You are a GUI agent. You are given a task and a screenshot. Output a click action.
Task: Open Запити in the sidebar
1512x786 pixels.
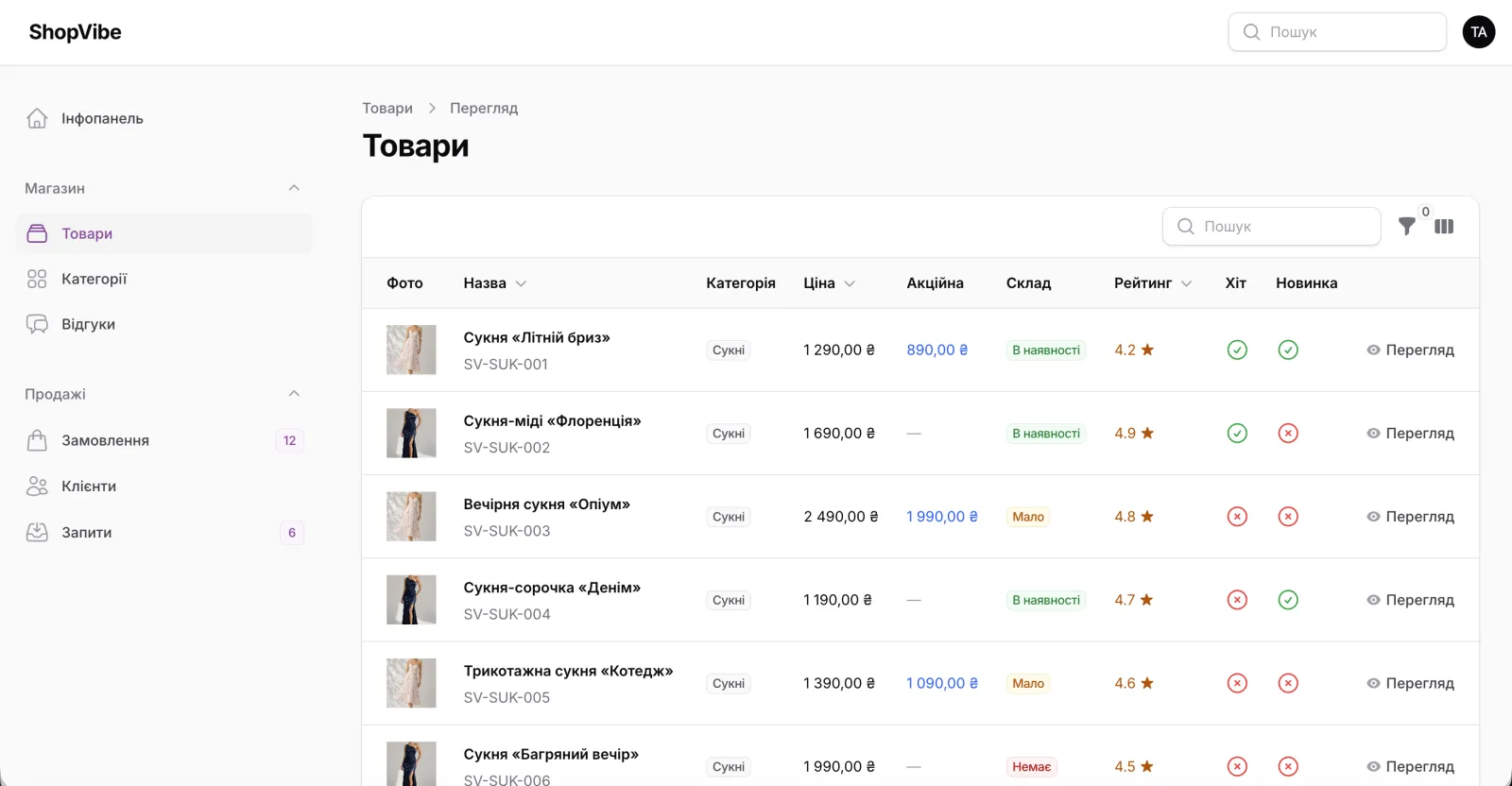[x=163, y=532]
